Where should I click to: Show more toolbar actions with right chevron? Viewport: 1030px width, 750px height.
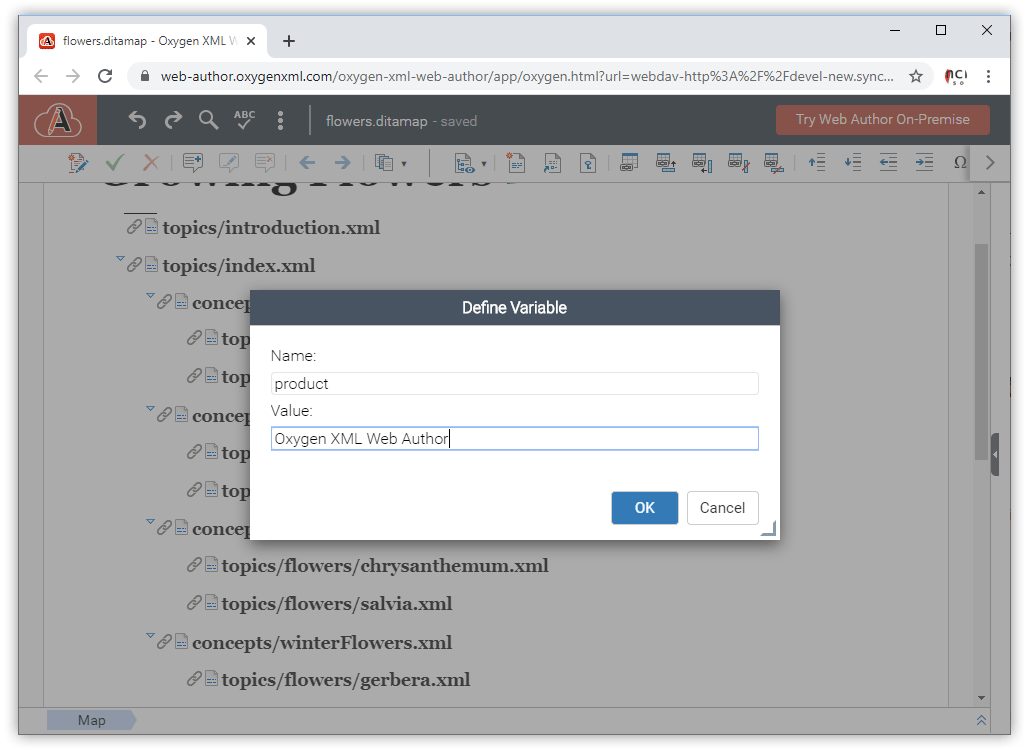click(991, 162)
